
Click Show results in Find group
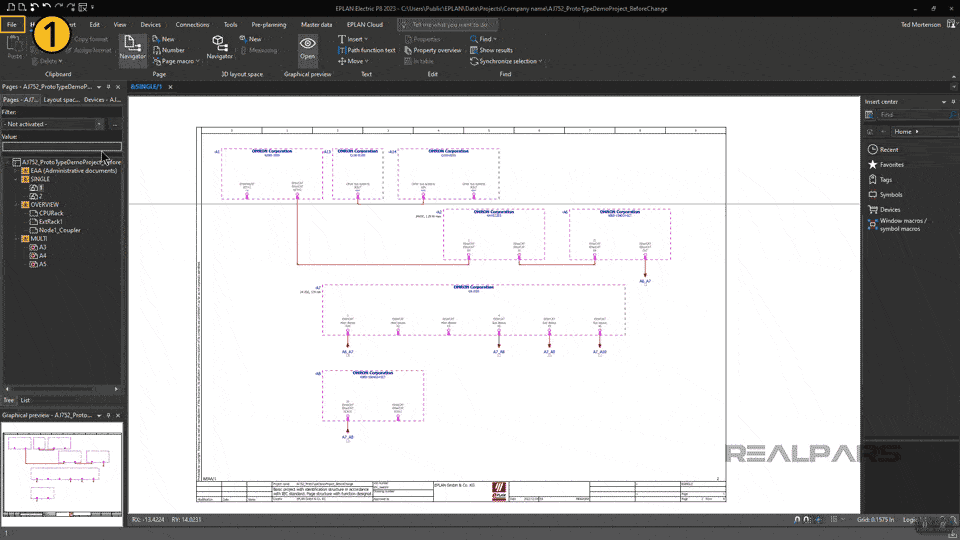(492, 50)
